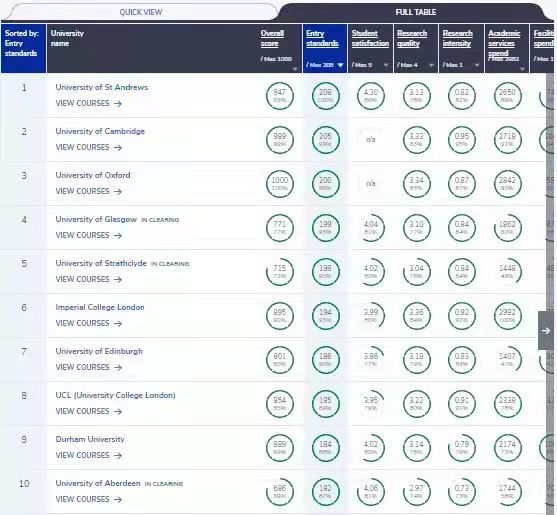
Task: Click Glasgow's IN CLEARING label
Action: click(160, 220)
